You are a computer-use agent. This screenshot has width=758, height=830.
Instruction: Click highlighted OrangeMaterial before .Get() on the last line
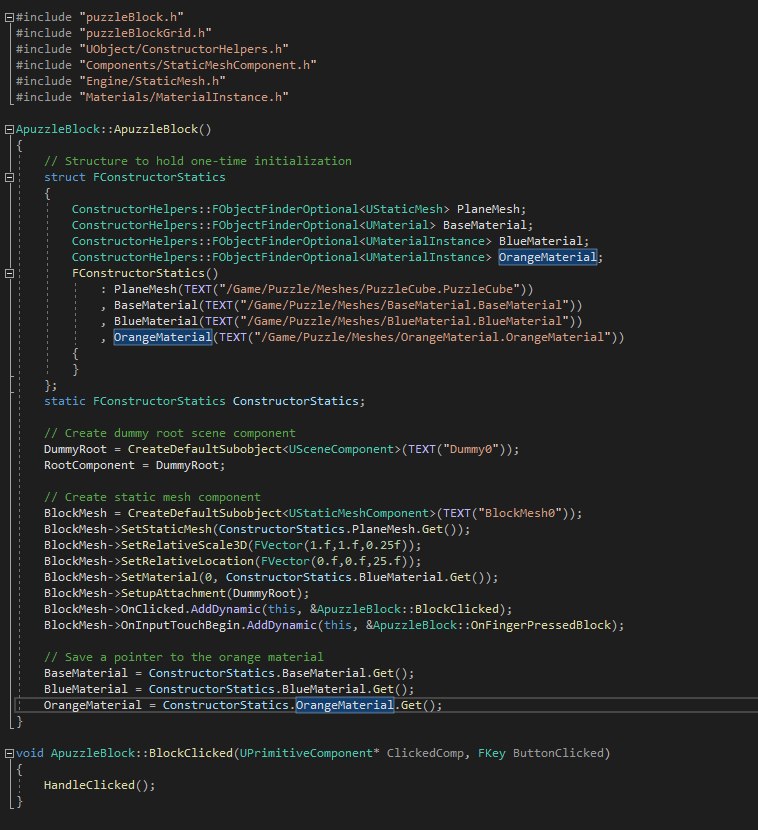coord(345,705)
